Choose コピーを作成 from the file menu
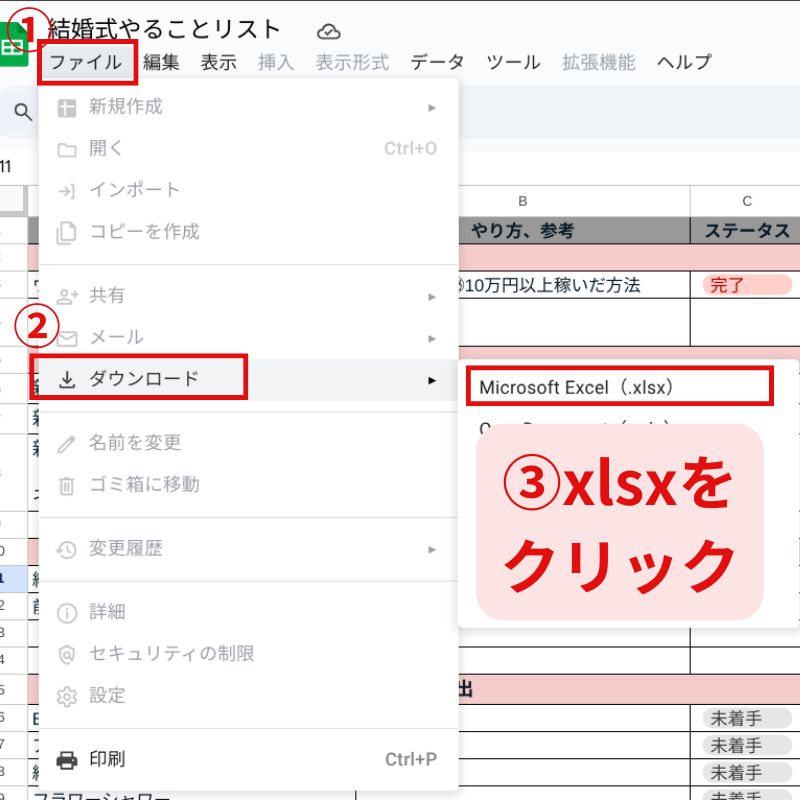 point(248,232)
